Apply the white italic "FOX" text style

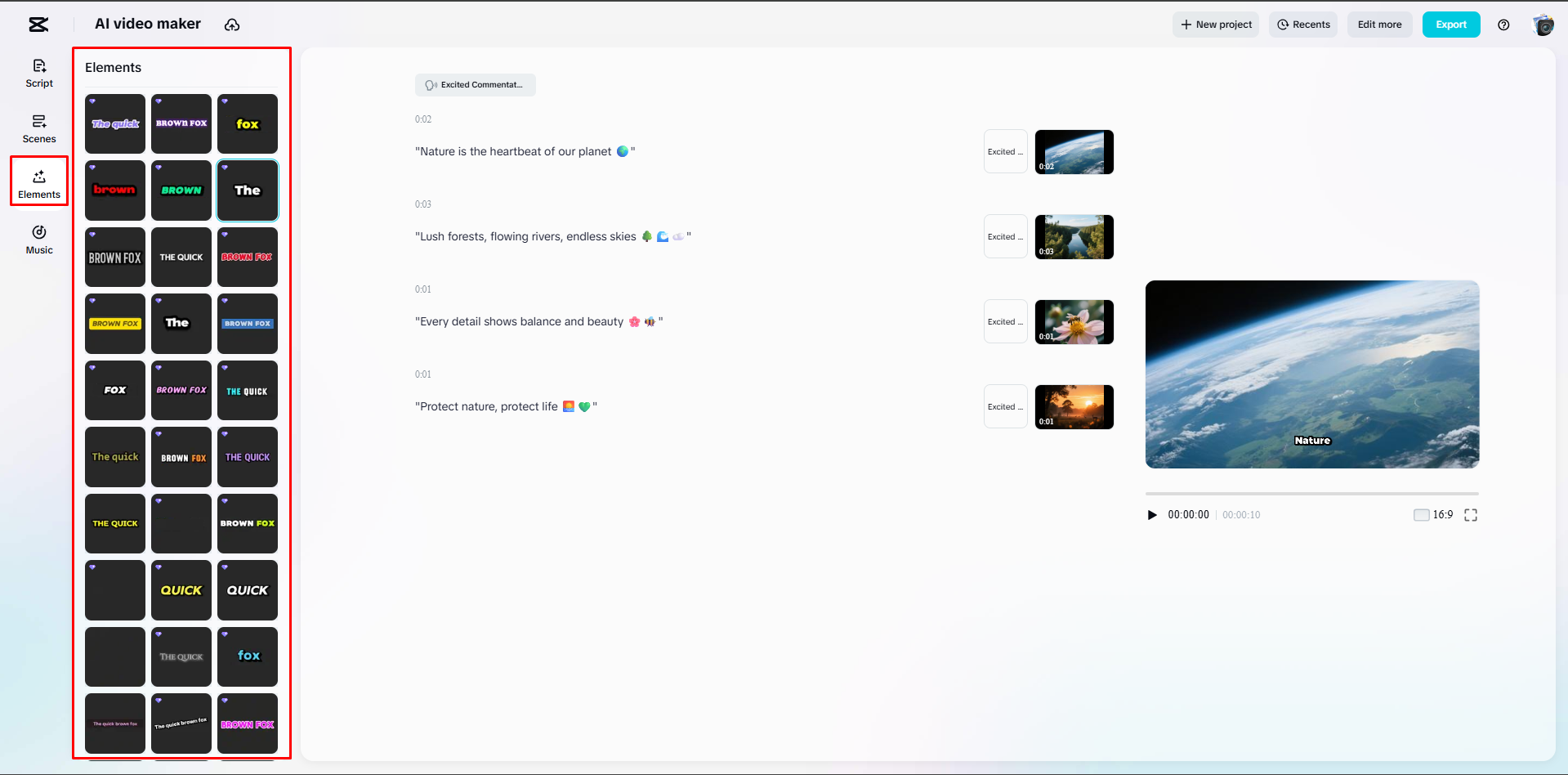115,390
